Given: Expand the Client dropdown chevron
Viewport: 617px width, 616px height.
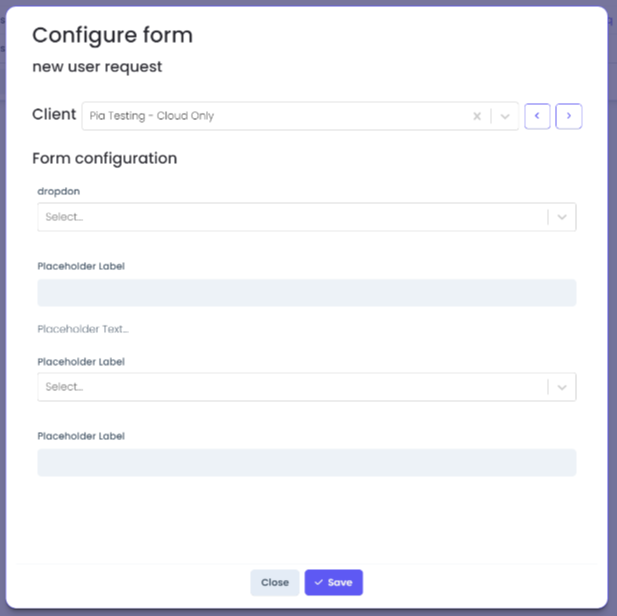Looking at the screenshot, I should (x=505, y=116).
